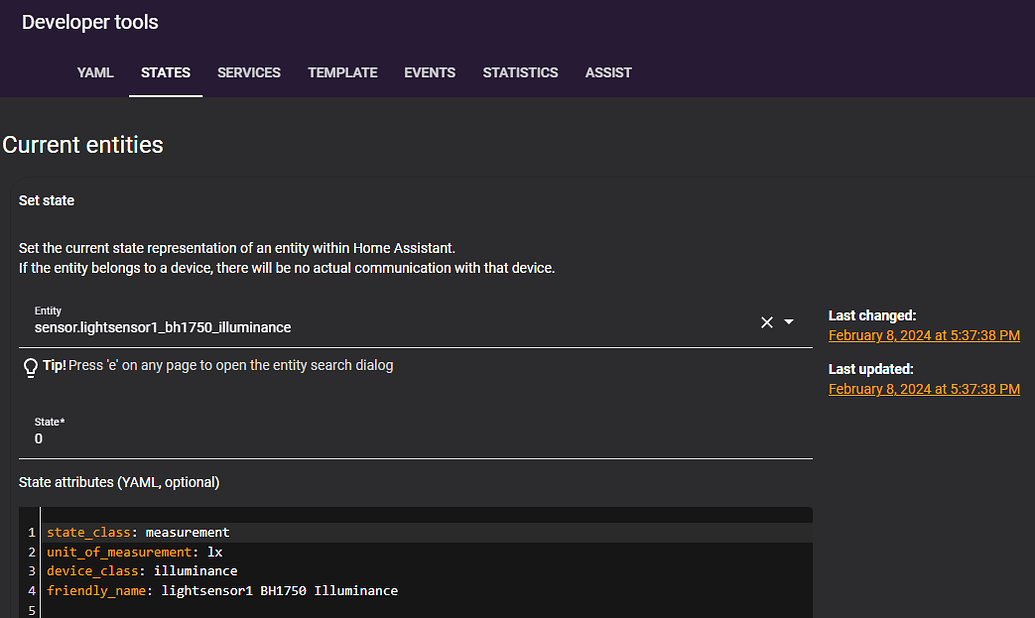1035x618 pixels.
Task: Click the Developer tools page title
Action: 90,22
